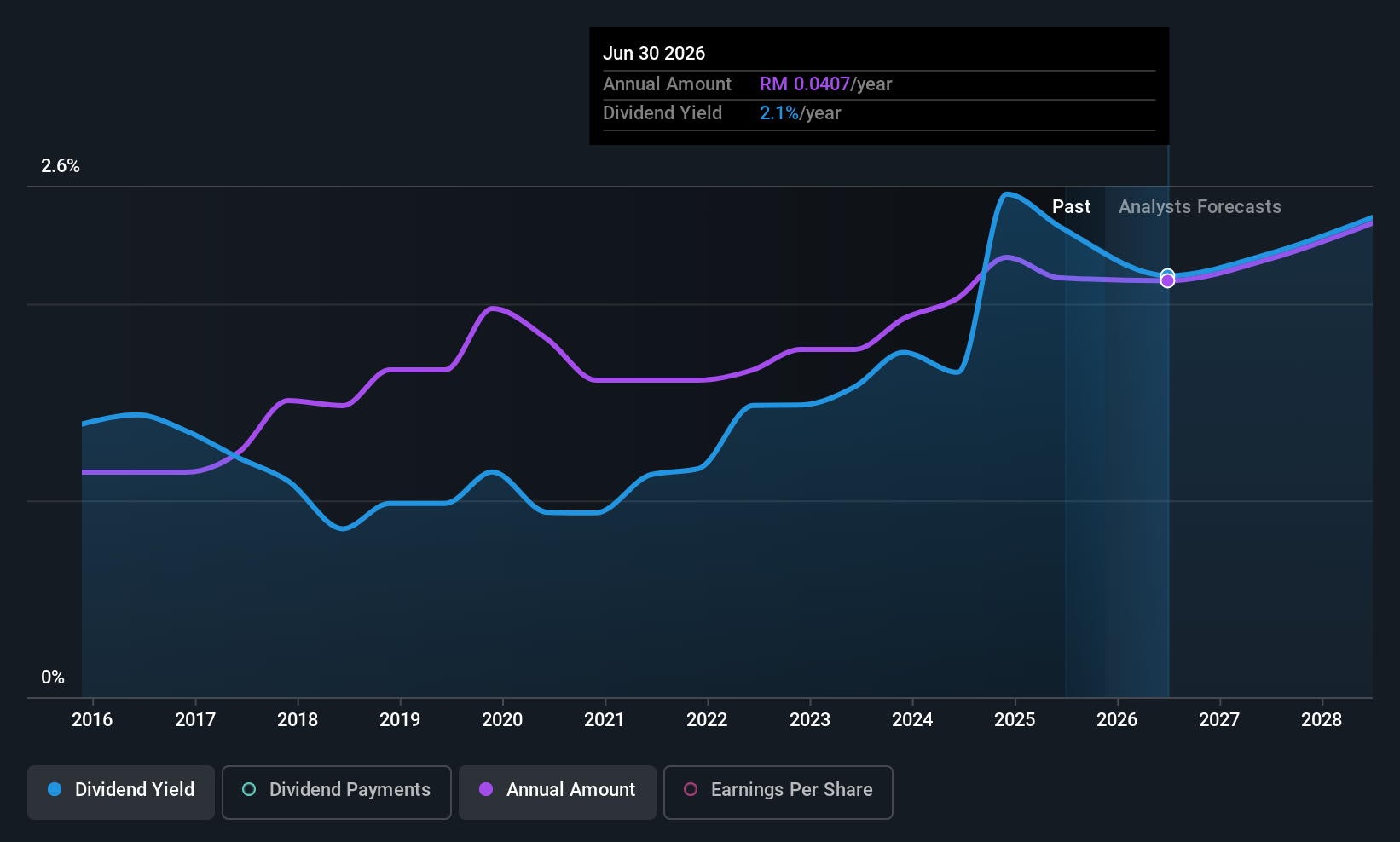Choose the 2028 label on the x-axis
This screenshot has width=1400, height=842.
1322,720
